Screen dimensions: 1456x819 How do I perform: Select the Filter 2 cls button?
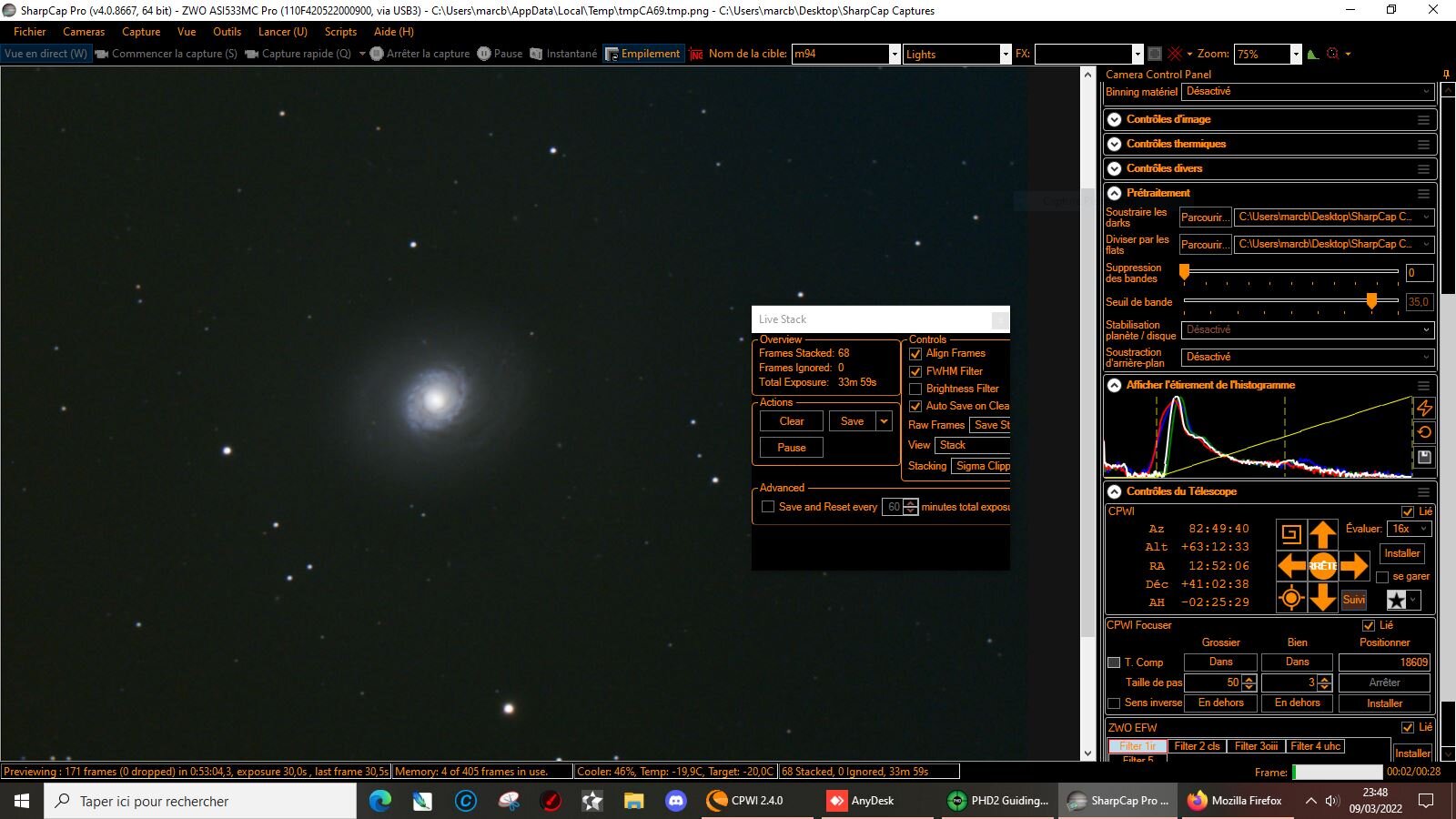coord(1197,746)
